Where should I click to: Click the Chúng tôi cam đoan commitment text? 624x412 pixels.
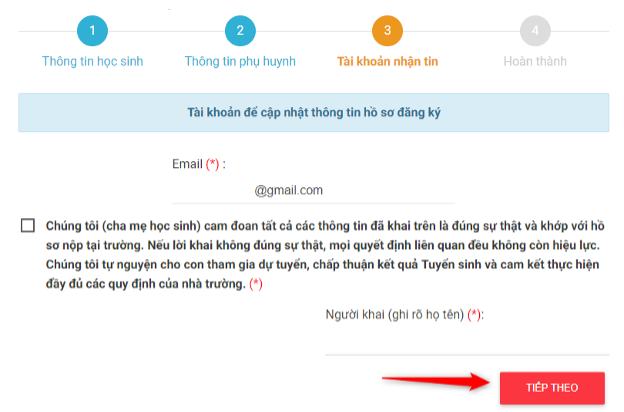click(x=325, y=255)
